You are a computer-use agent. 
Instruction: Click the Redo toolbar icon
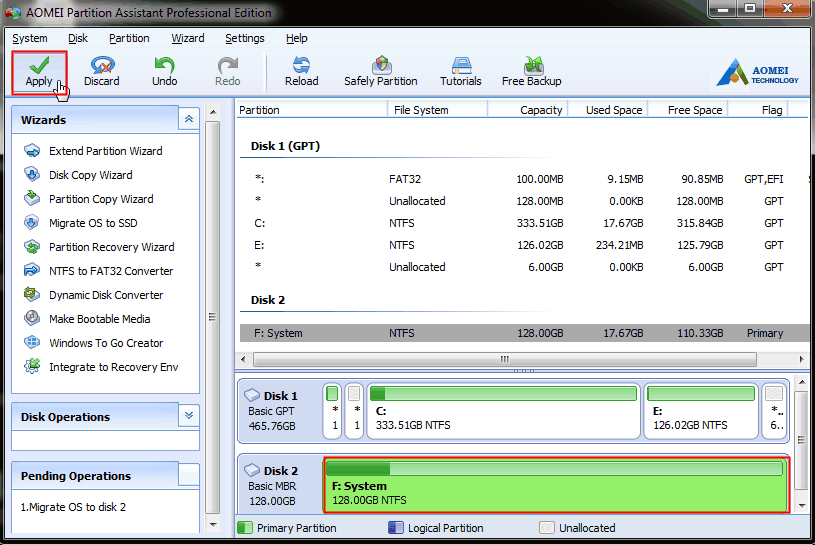click(228, 72)
